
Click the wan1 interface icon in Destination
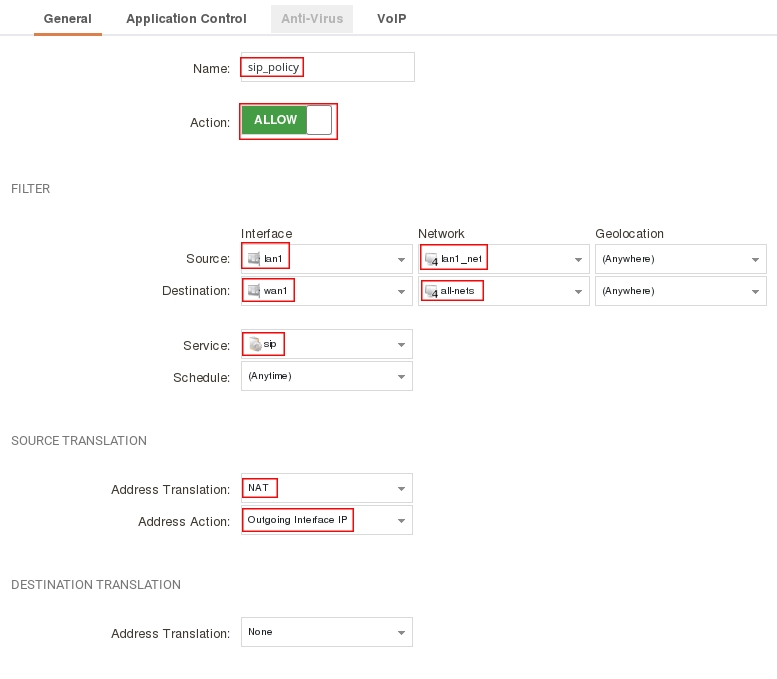coord(254,291)
